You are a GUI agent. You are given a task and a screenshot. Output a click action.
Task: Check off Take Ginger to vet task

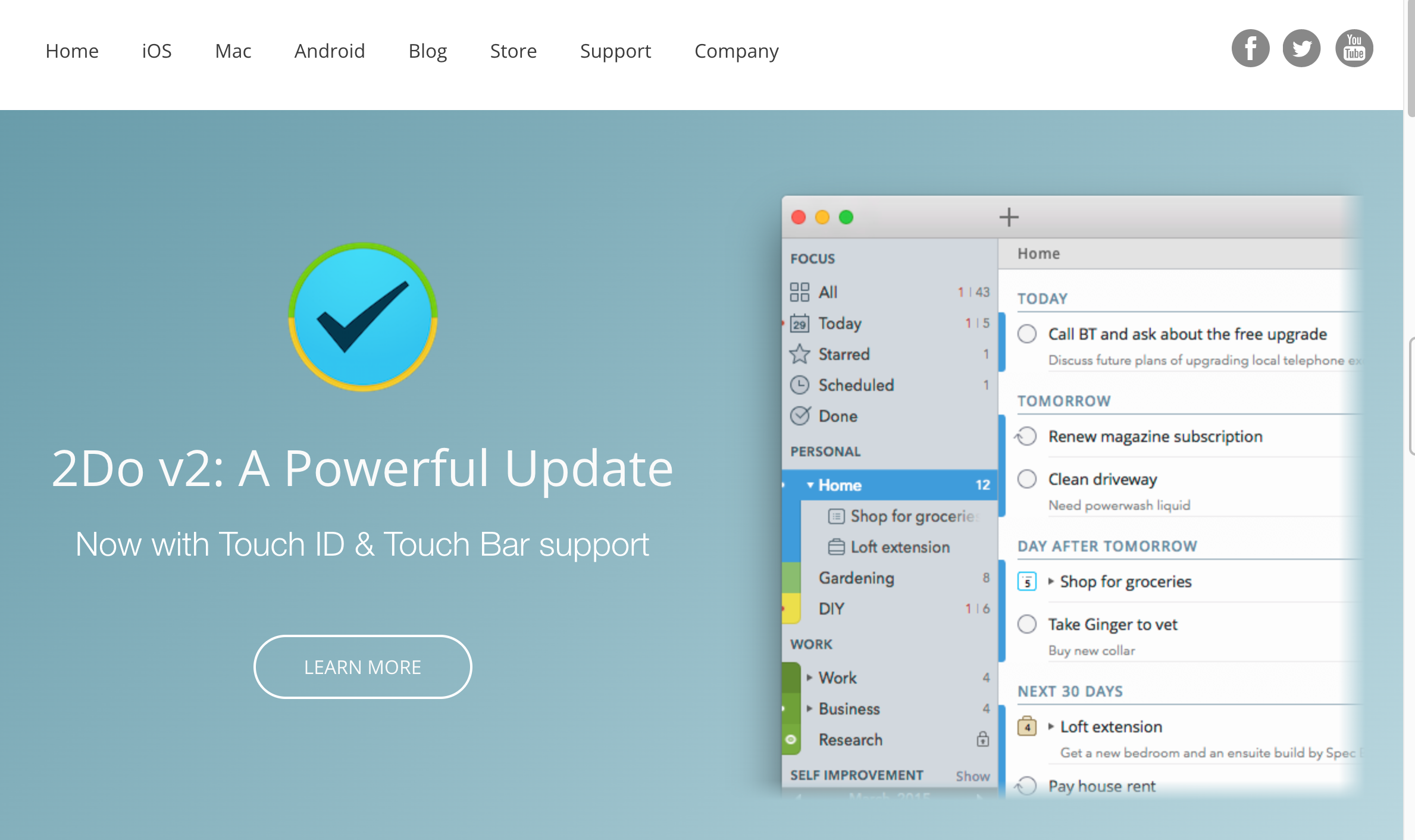(1027, 624)
